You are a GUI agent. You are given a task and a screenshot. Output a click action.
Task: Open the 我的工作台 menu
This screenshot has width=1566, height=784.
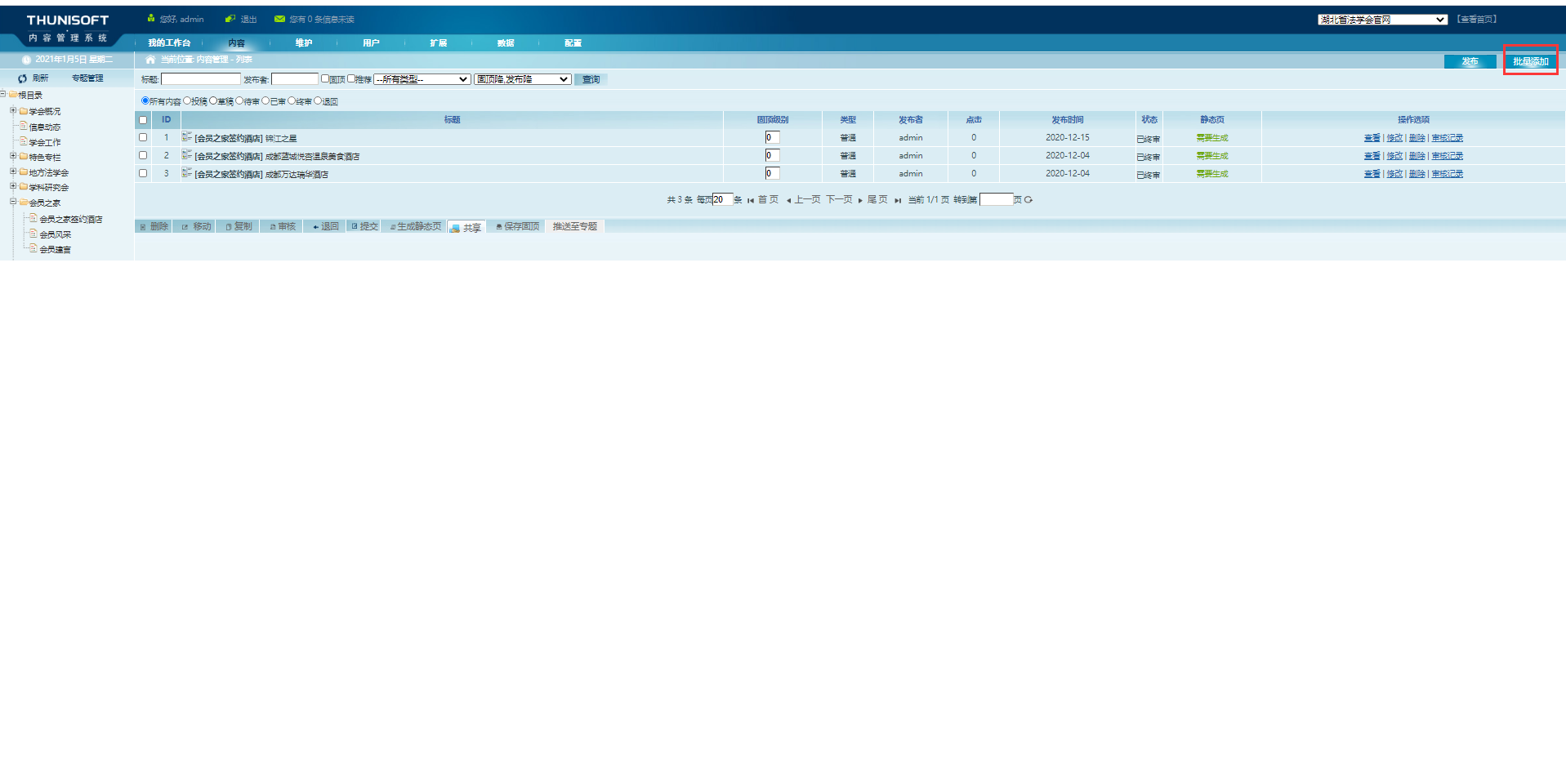tap(169, 42)
